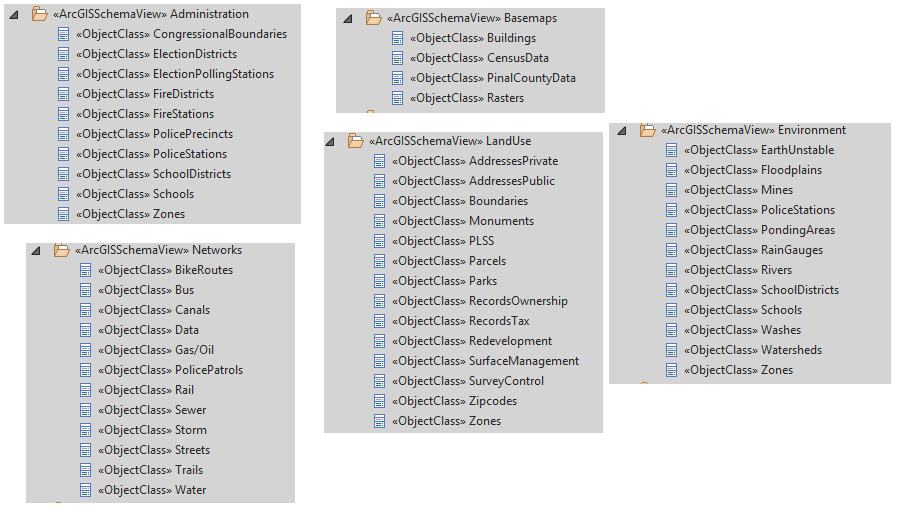The height and width of the screenshot is (513, 901).
Task: Click the BikeRoutes object class icon
Action: (x=86, y=271)
